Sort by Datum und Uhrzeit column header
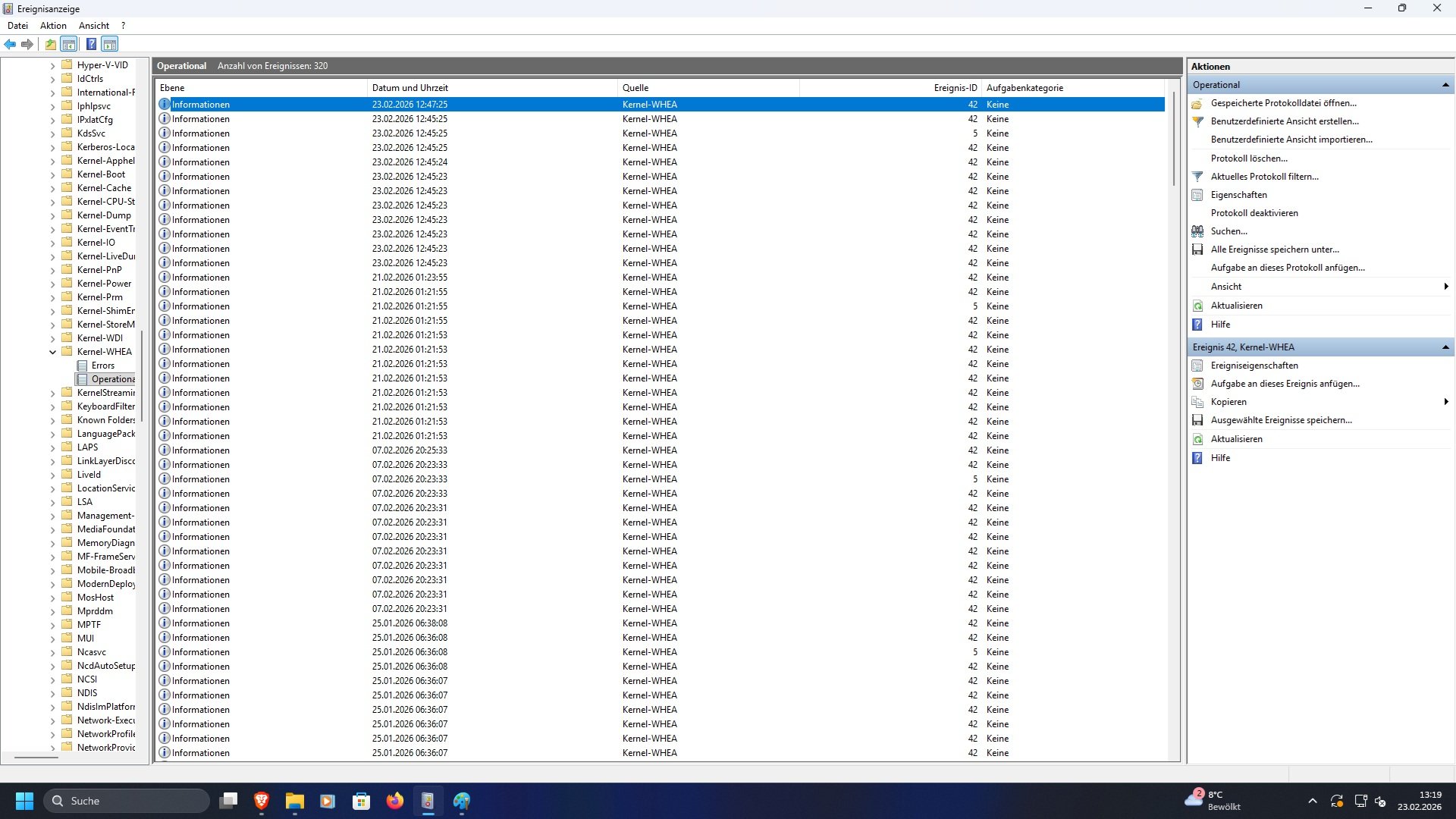 coord(410,88)
